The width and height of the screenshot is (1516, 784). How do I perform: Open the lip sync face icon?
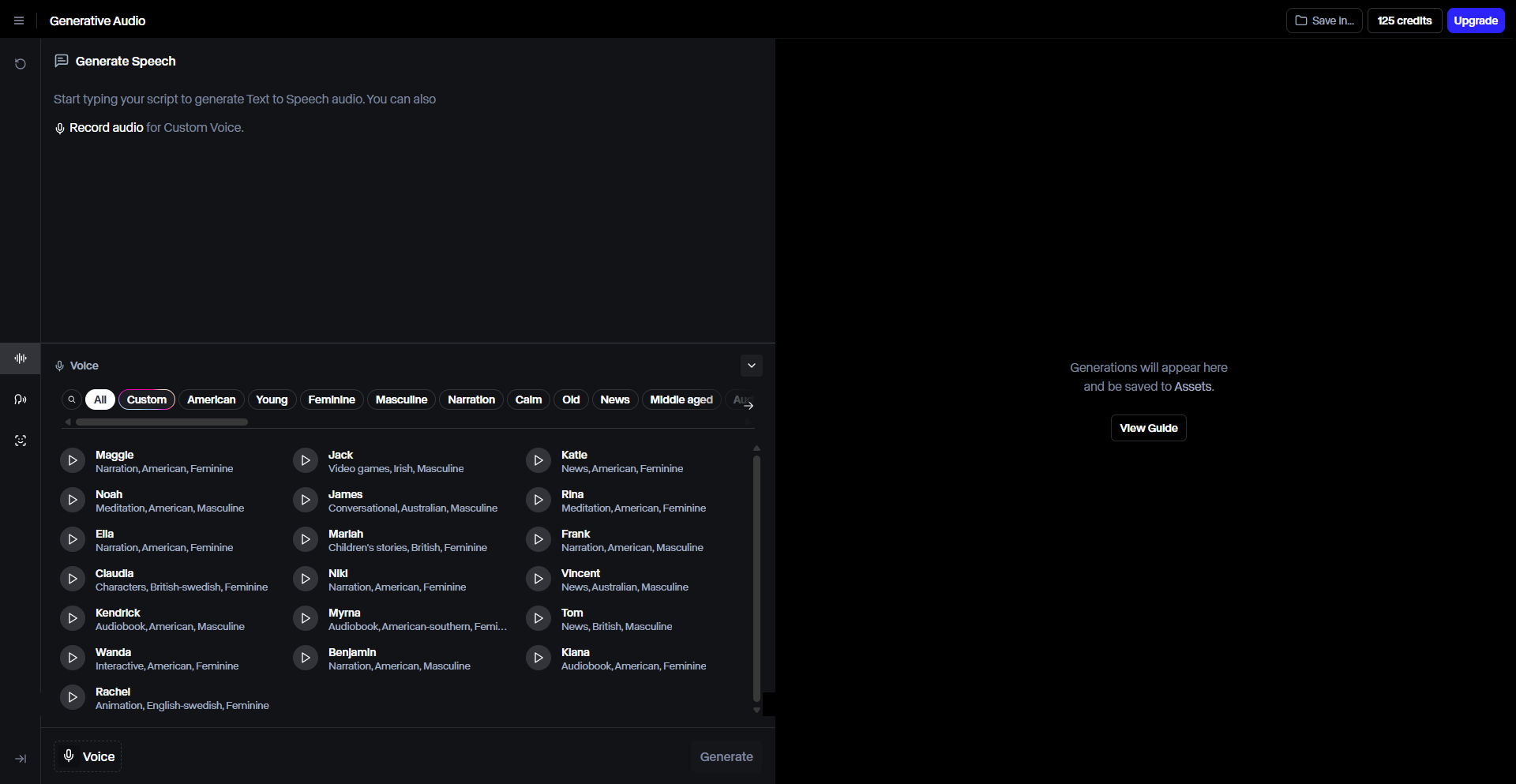pyautogui.click(x=21, y=441)
